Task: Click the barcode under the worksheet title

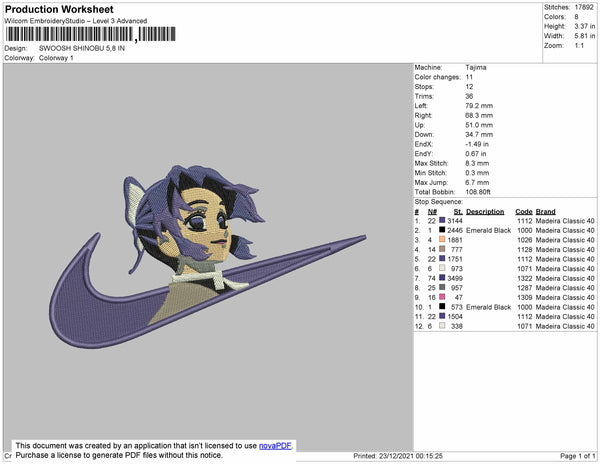Action: (x=90, y=34)
